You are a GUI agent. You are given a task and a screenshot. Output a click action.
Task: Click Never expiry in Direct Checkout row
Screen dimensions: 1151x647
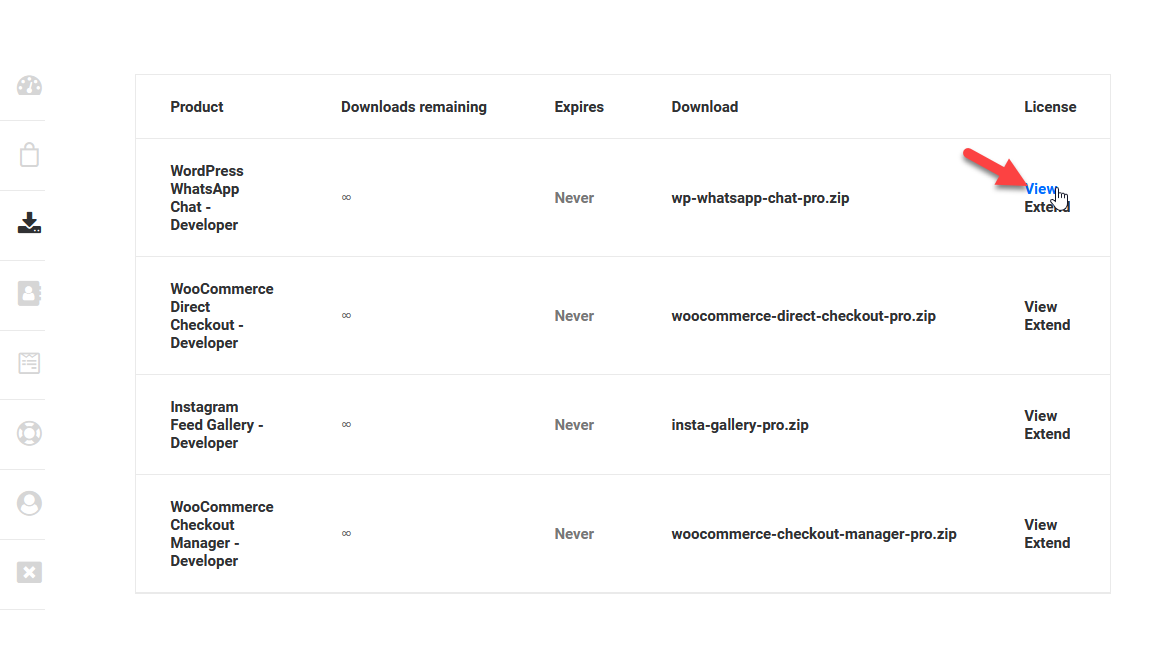574,317
